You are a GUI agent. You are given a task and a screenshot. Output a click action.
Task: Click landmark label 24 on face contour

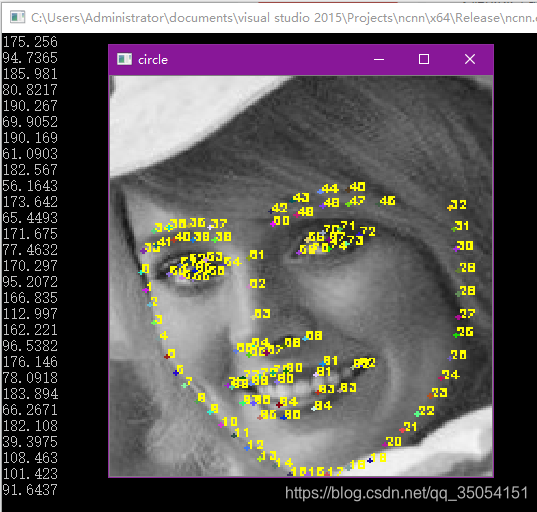(450, 374)
